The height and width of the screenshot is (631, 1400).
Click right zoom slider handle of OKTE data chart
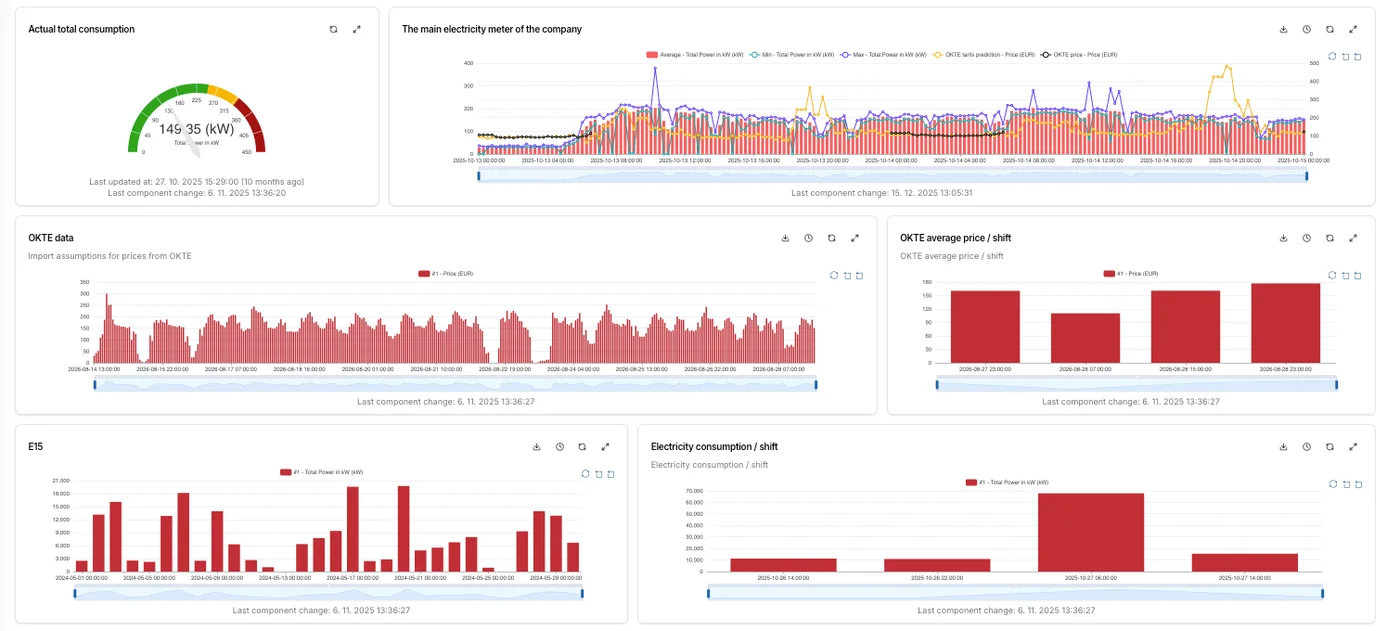pos(816,384)
